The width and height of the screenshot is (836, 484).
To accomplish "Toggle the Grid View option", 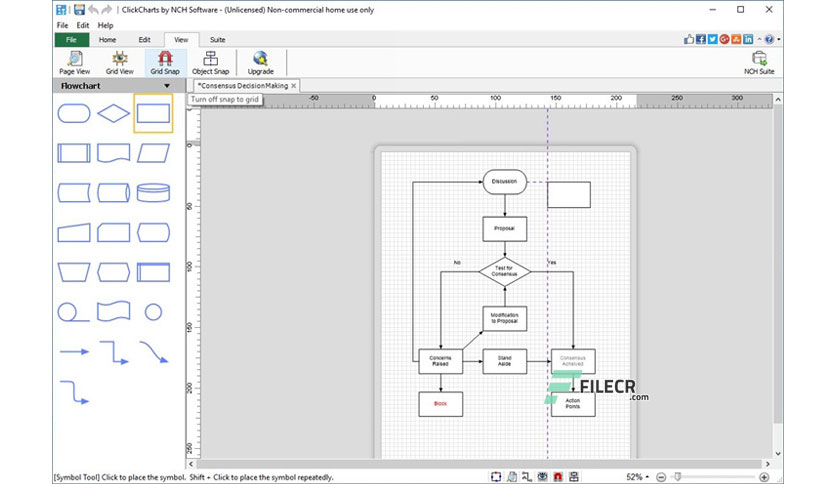I will tap(119, 63).
